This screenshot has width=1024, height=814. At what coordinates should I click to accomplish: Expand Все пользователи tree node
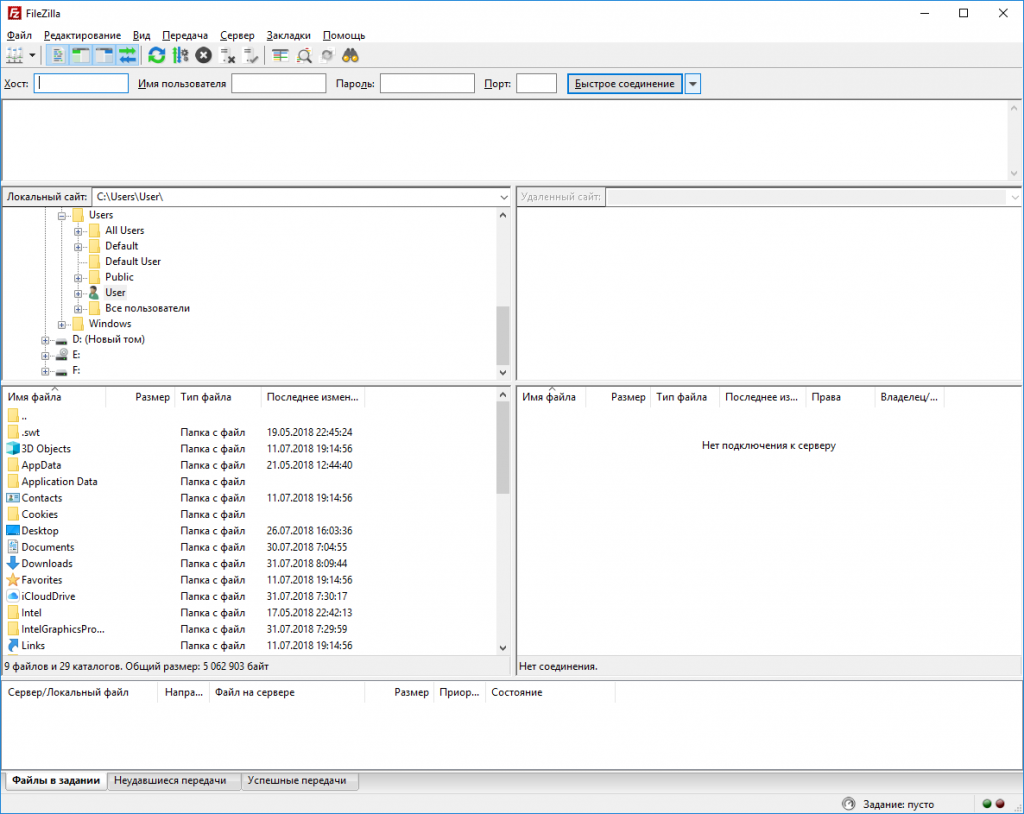click(78, 309)
